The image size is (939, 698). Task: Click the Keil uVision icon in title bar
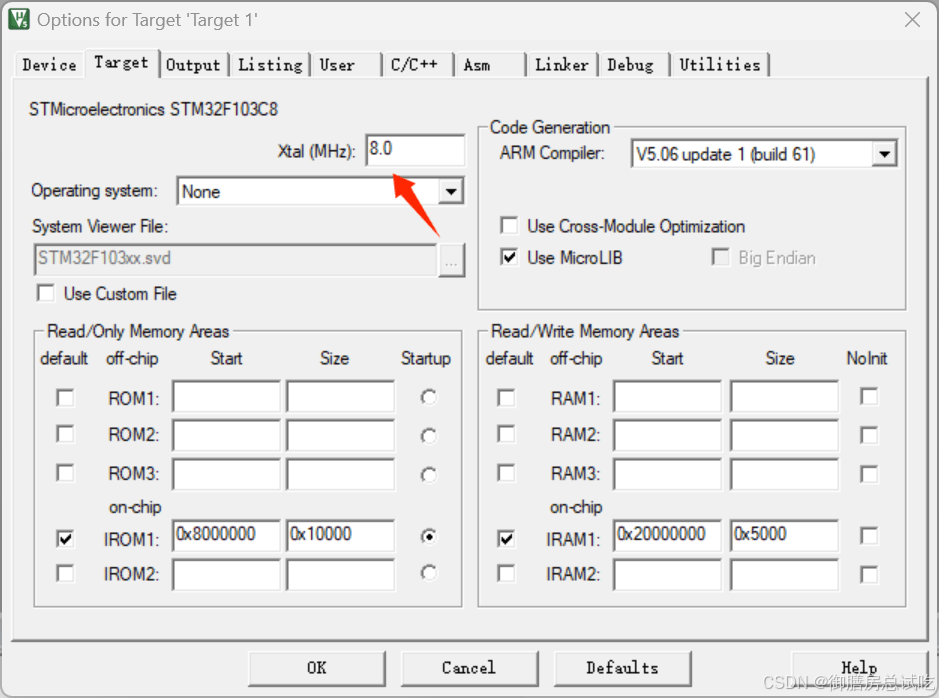click(19, 20)
